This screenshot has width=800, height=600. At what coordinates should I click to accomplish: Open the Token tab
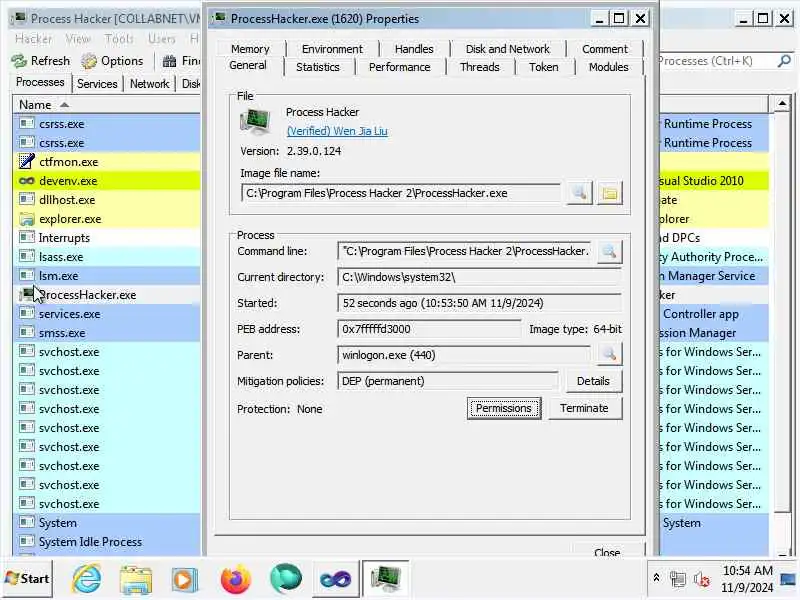543,67
